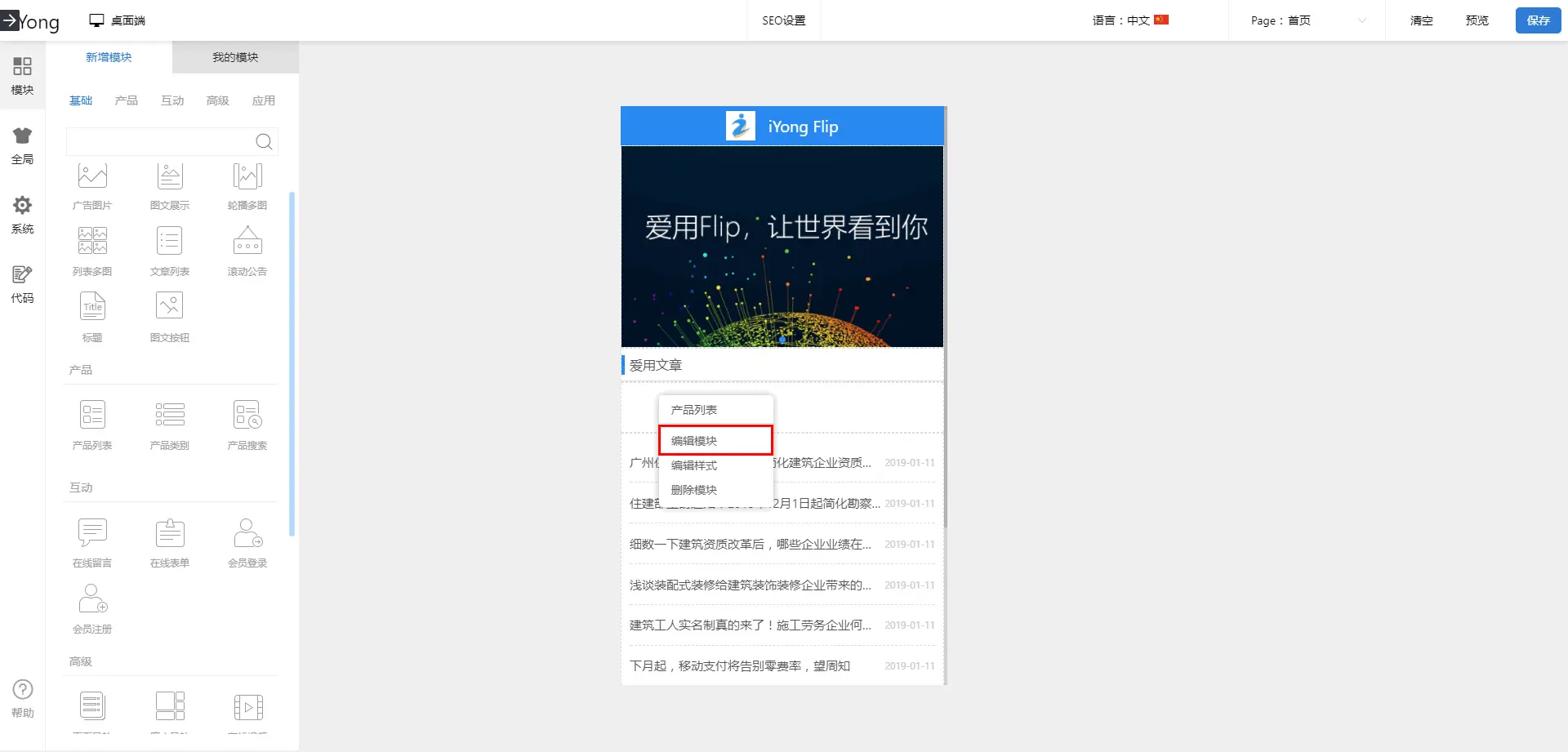Select the 轮播多图 carousel module icon

[x=247, y=177]
